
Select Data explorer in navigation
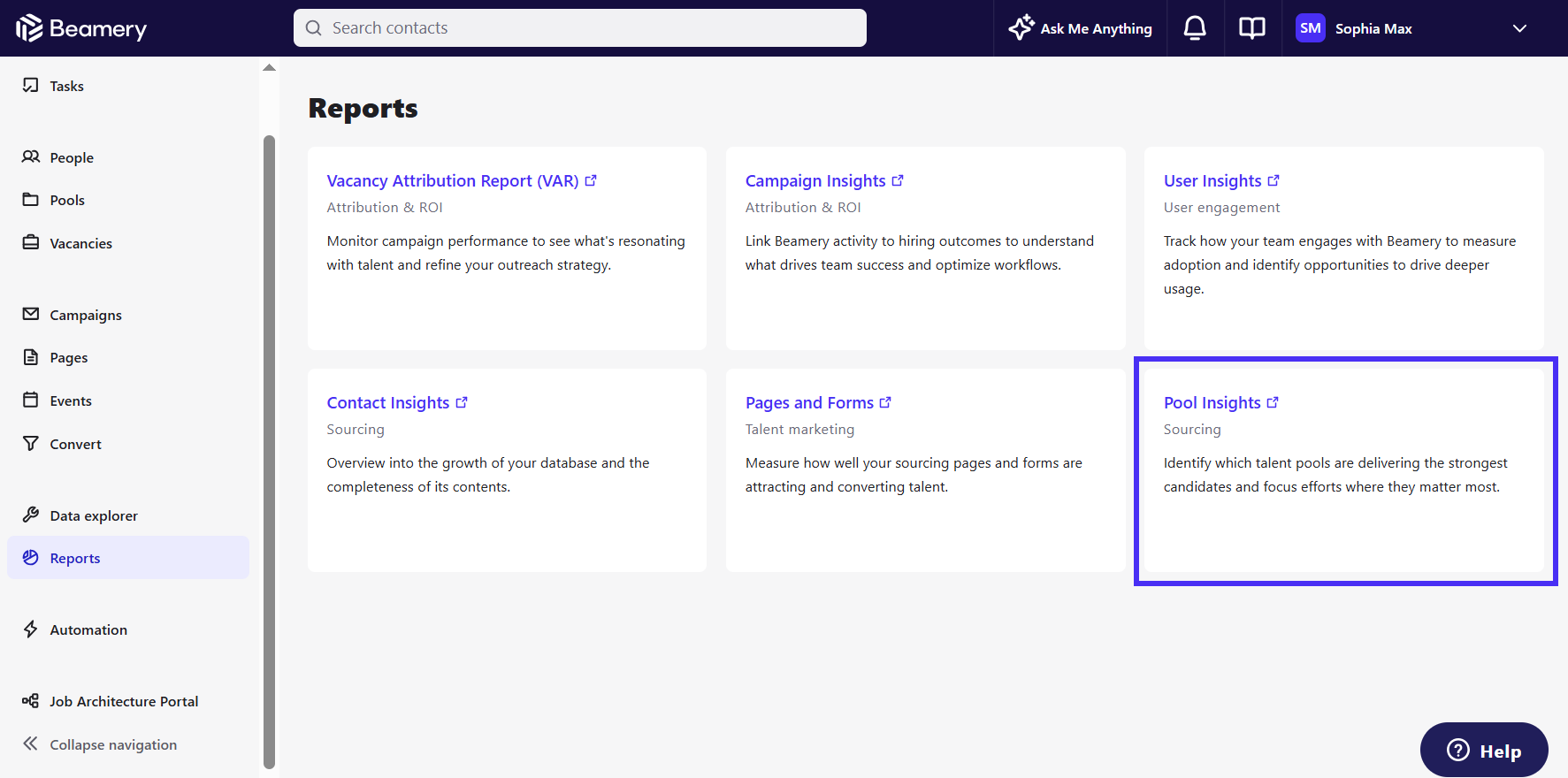pos(94,515)
